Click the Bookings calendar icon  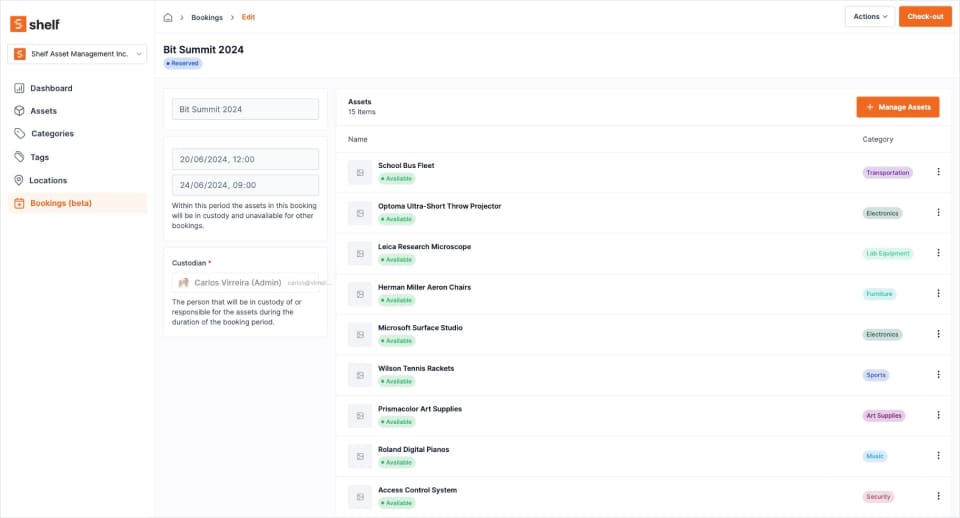click(19, 203)
